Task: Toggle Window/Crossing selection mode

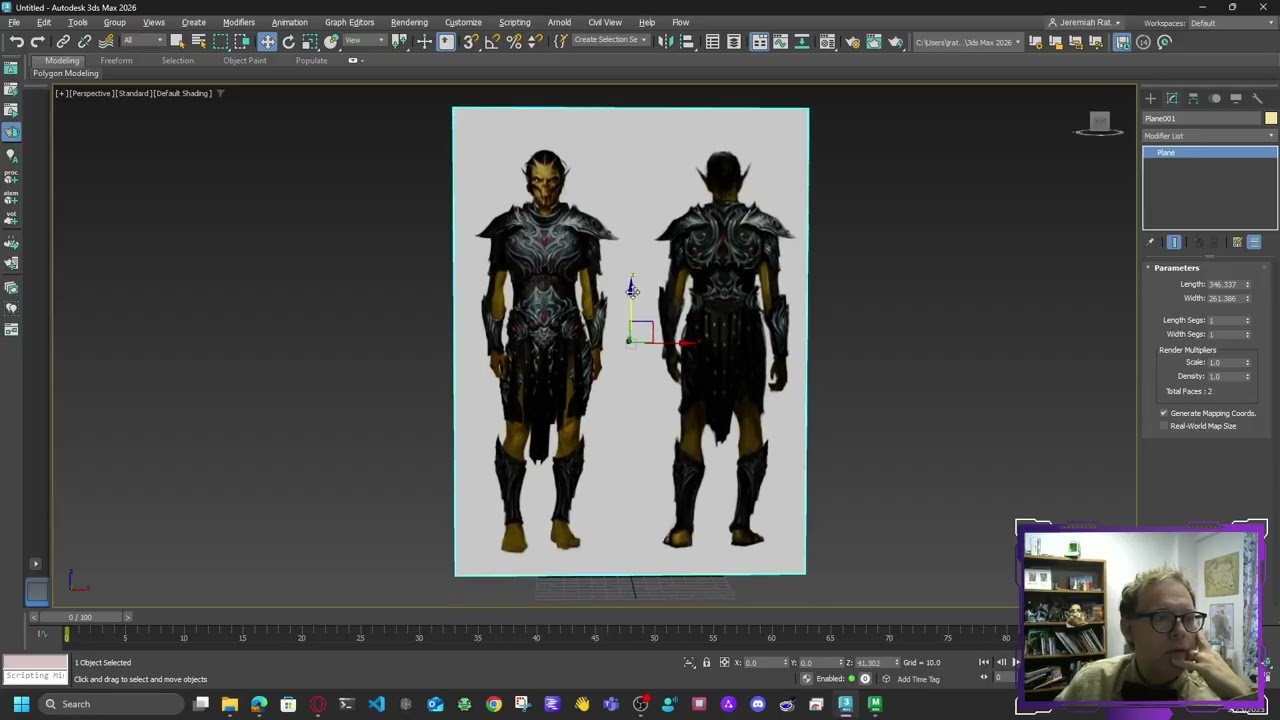Action: [x=243, y=41]
